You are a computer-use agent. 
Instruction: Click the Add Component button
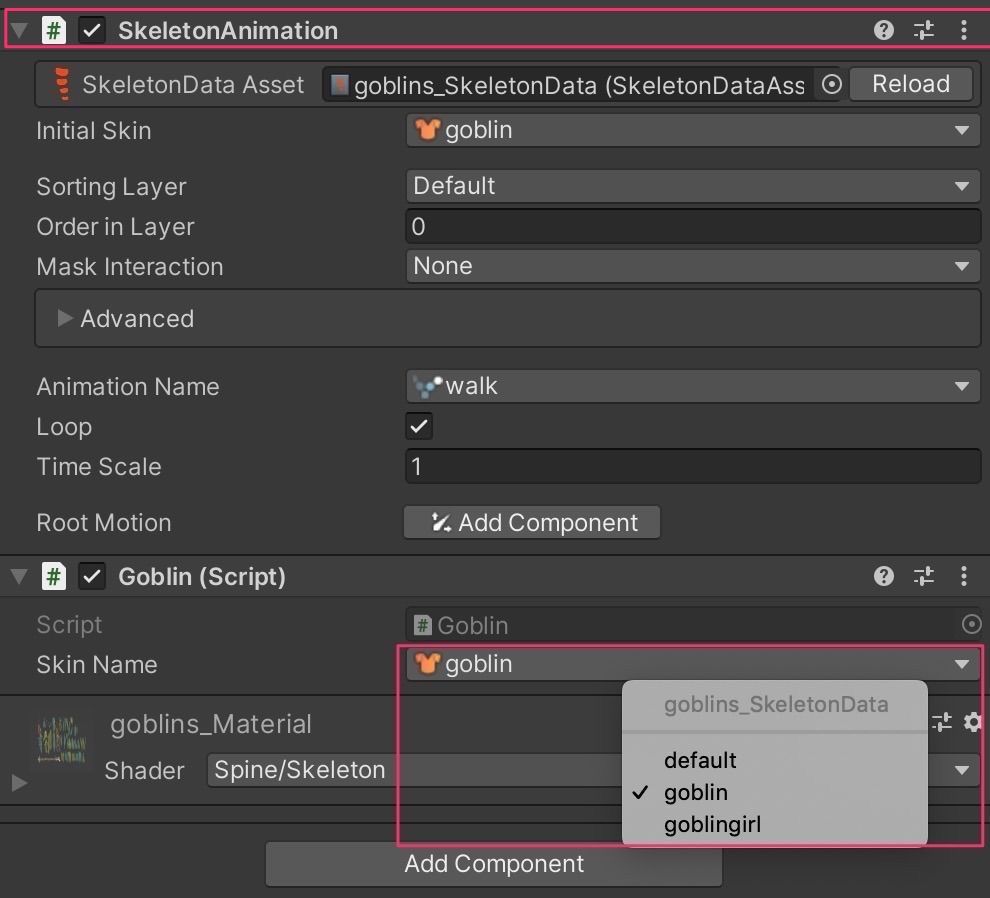coord(493,864)
